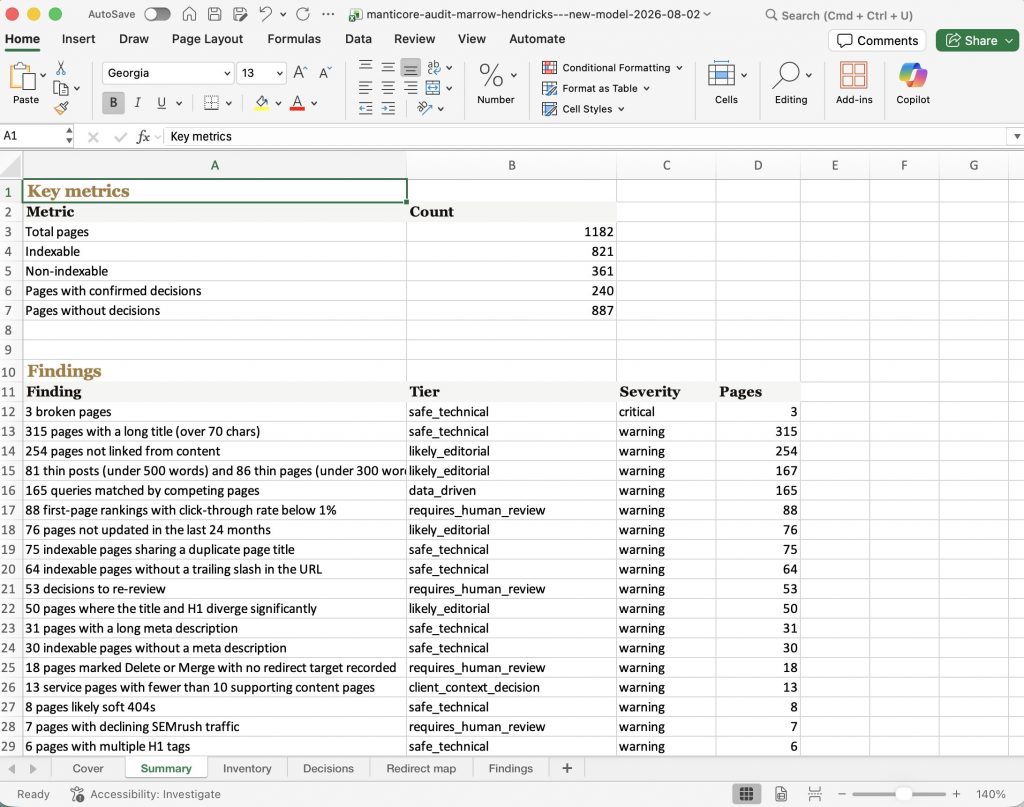Click the Merge and Center icon
Screen dimensions: 1024x807
pyautogui.click(x=433, y=87)
